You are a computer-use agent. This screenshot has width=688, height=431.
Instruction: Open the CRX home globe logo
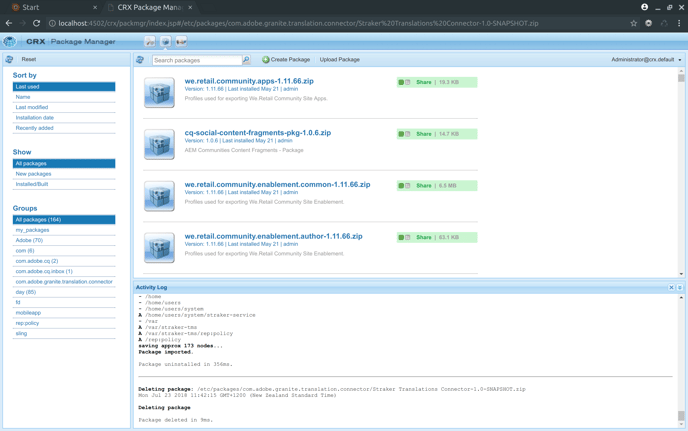pos(9,41)
